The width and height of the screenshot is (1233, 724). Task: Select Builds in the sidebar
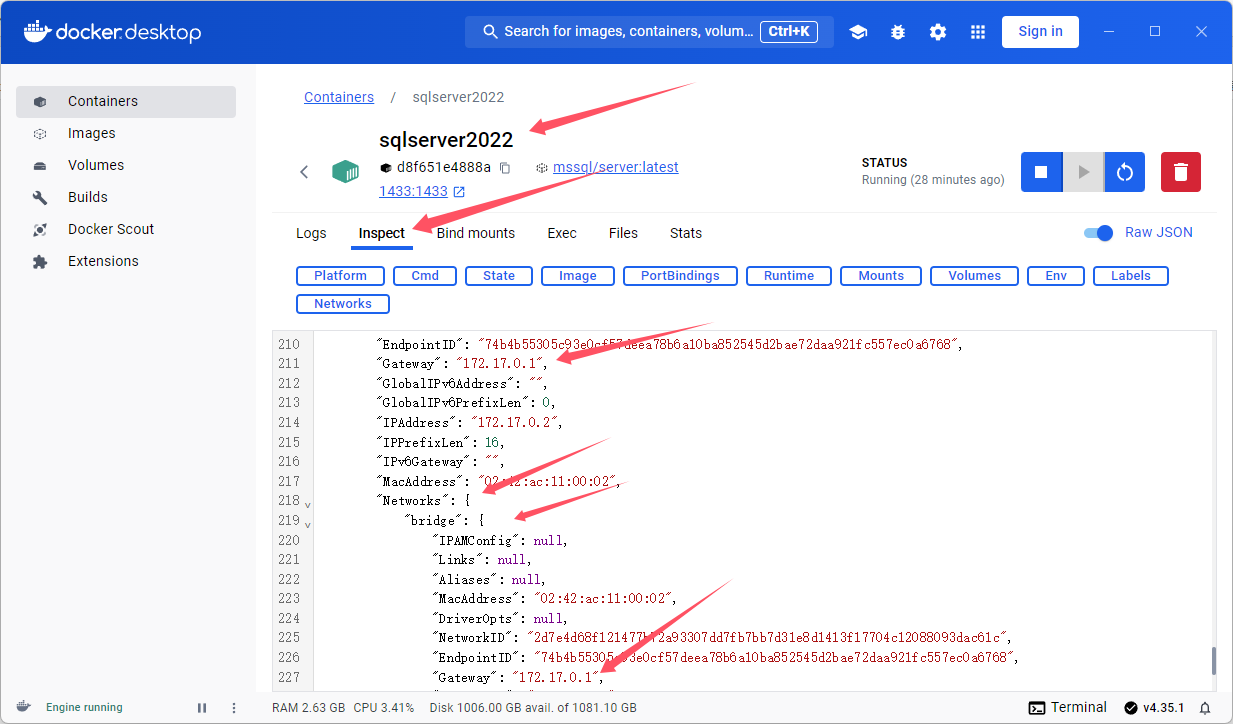click(x=126, y=198)
